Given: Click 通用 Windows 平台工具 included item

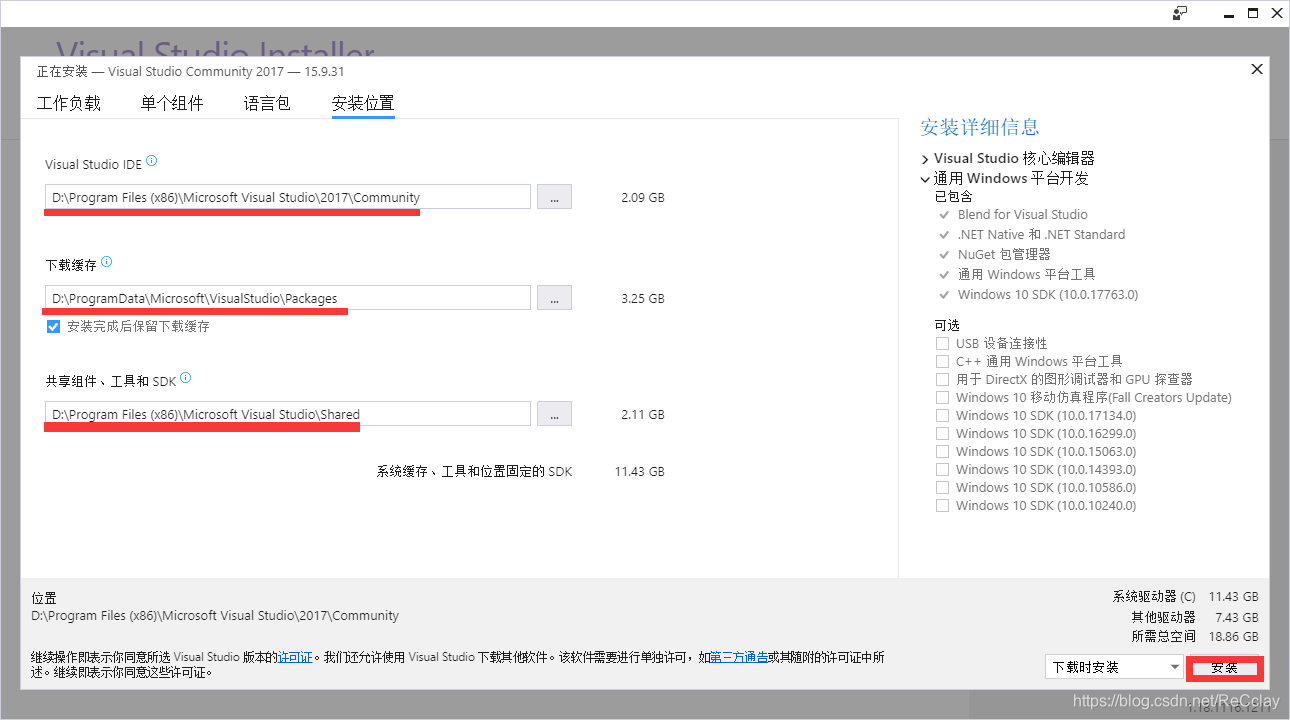Looking at the screenshot, I should tap(1027, 274).
